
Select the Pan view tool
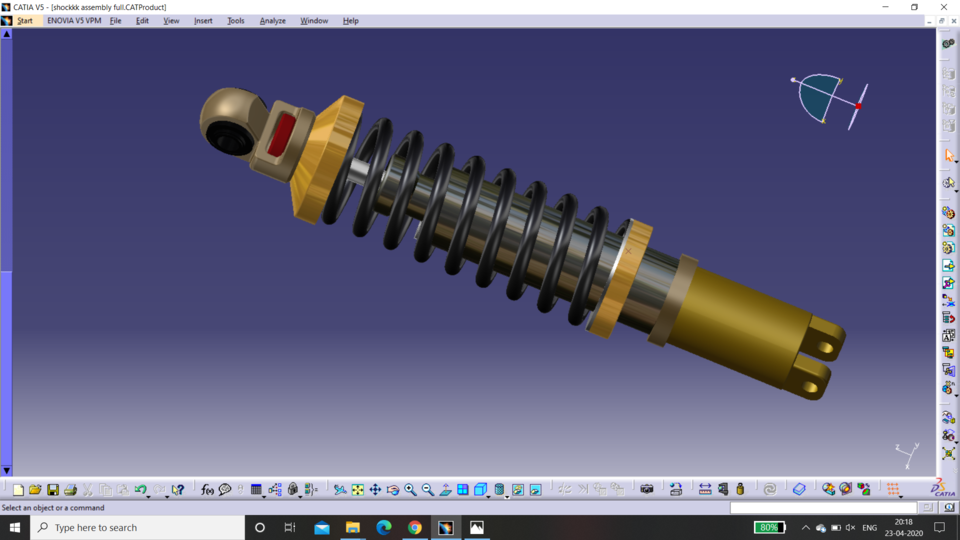pyautogui.click(x=375, y=489)
